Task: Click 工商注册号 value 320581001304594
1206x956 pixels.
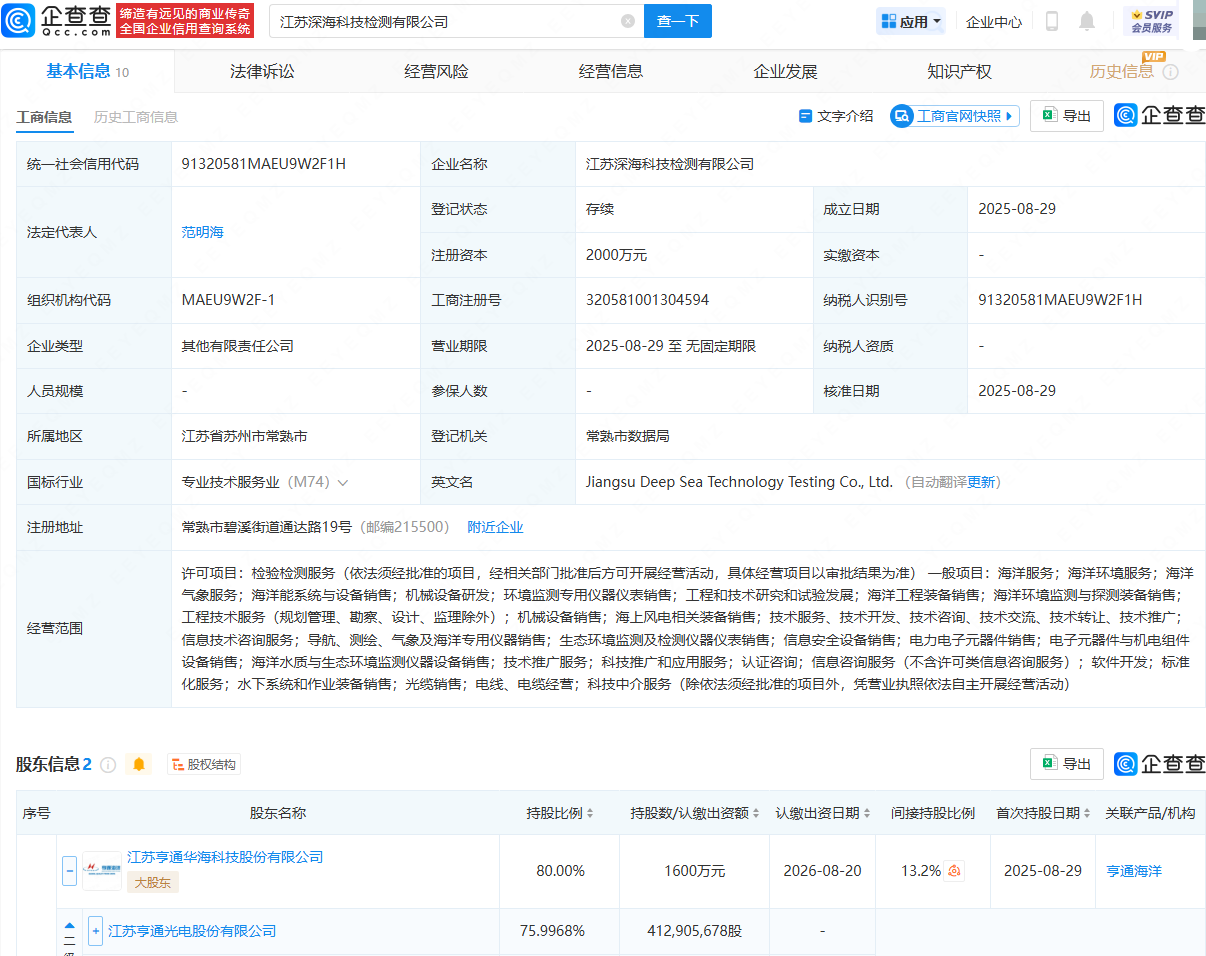Action: coord(647,300)
